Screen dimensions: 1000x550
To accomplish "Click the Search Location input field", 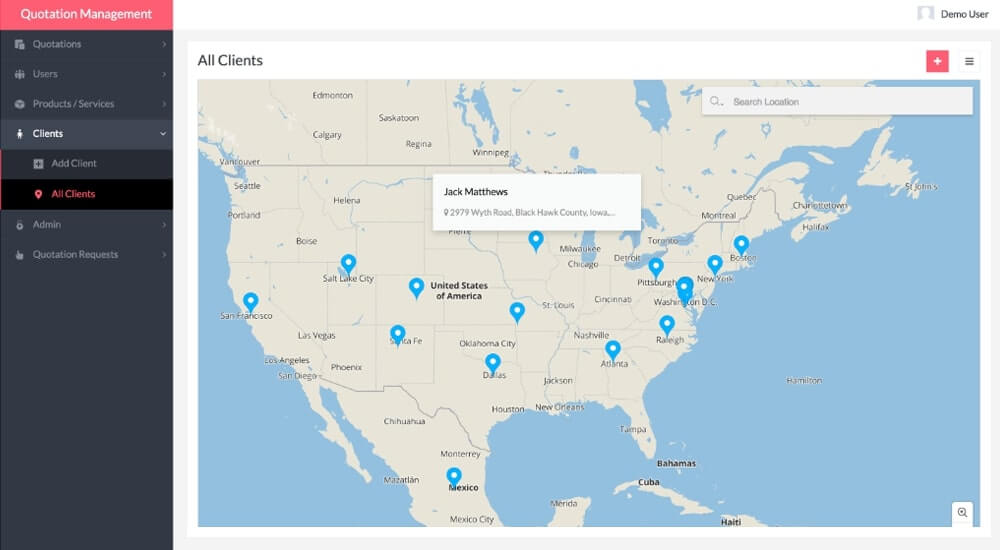I will point(845,102).
